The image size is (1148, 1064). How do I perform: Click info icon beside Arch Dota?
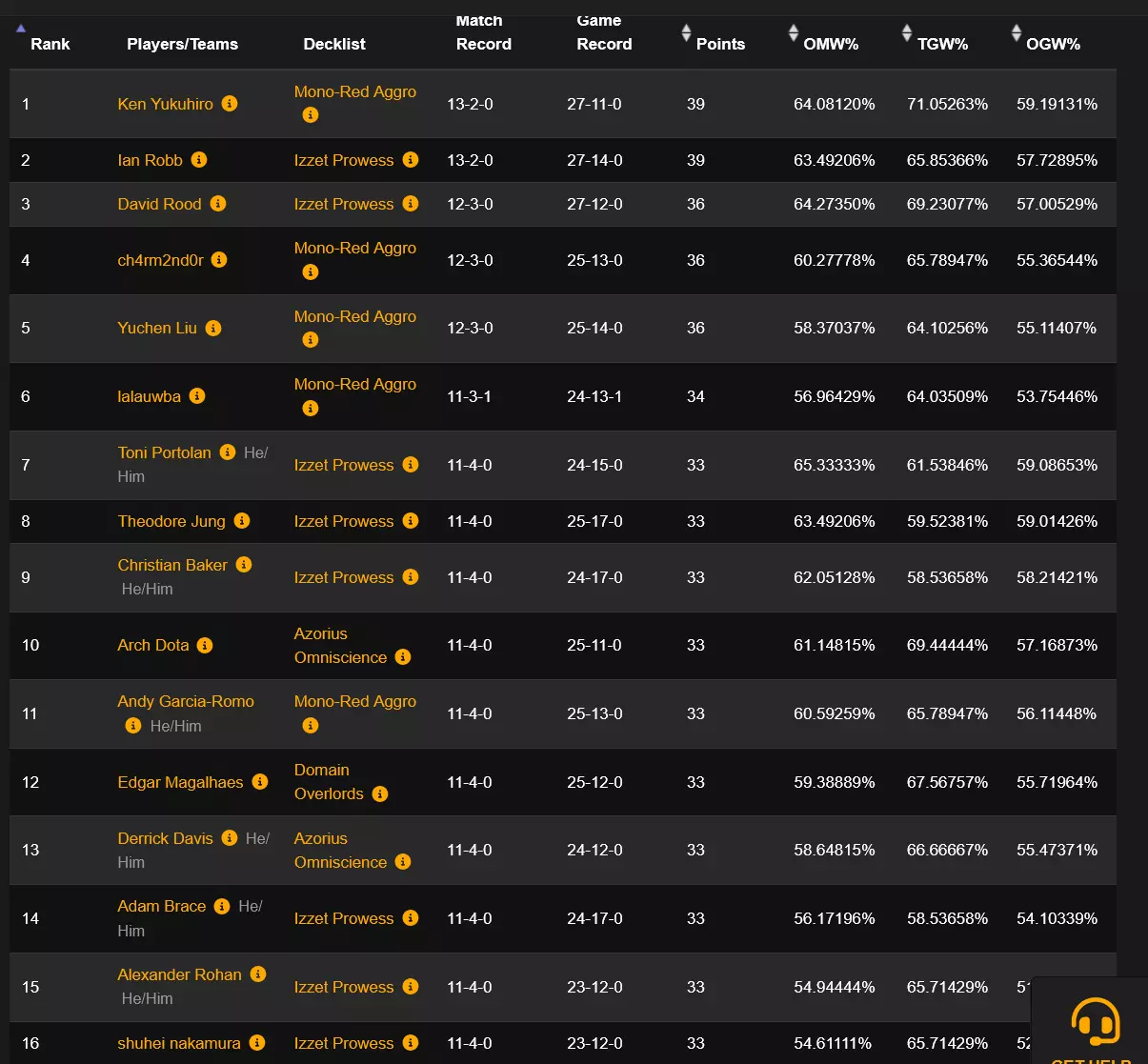pos(205,645)
